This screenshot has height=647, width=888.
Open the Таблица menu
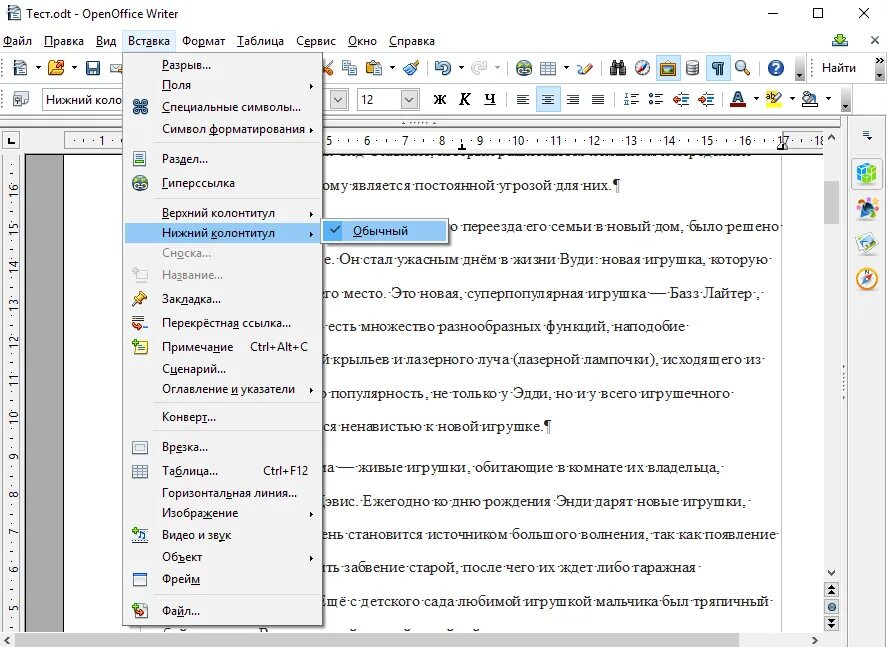[x=260, y=41]
